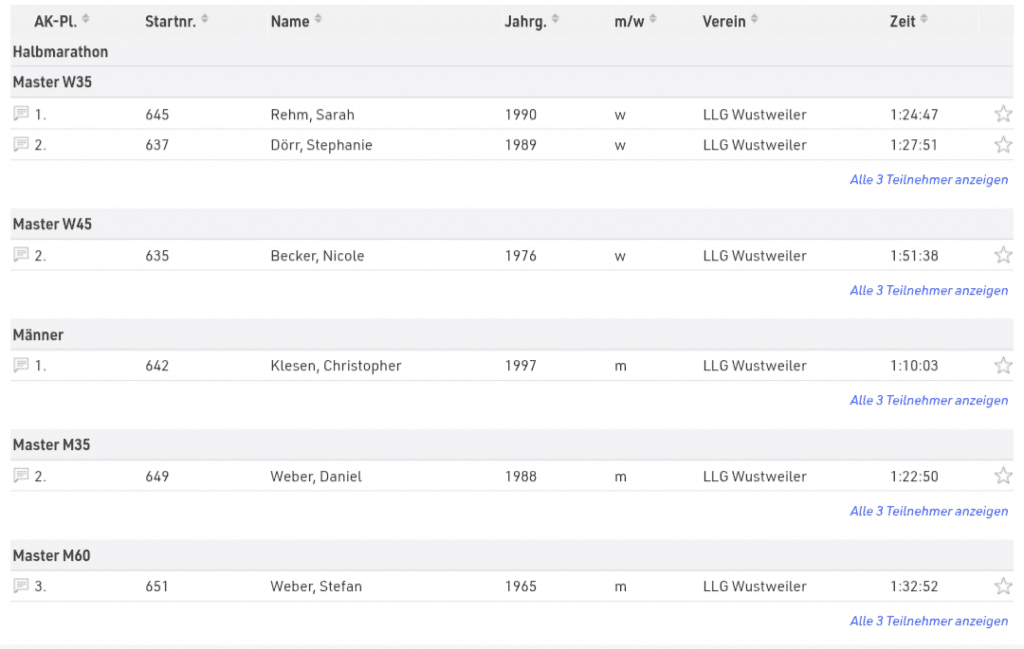Click comment icon beside Rehm, Sarah

tap(21, 114)
